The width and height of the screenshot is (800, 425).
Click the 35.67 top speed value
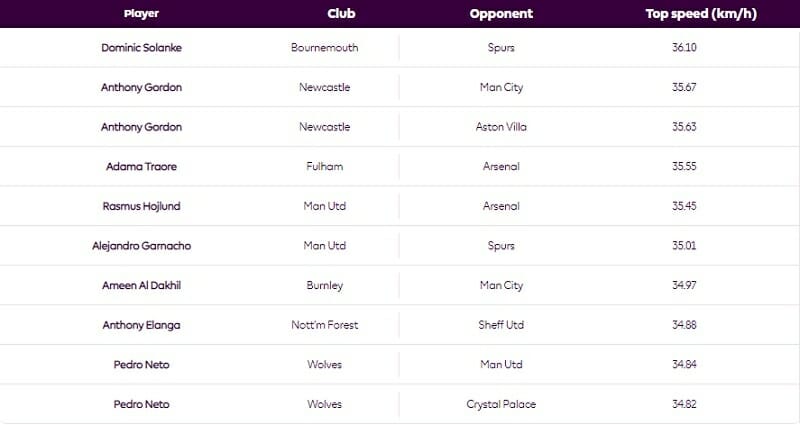coord(684,88)
